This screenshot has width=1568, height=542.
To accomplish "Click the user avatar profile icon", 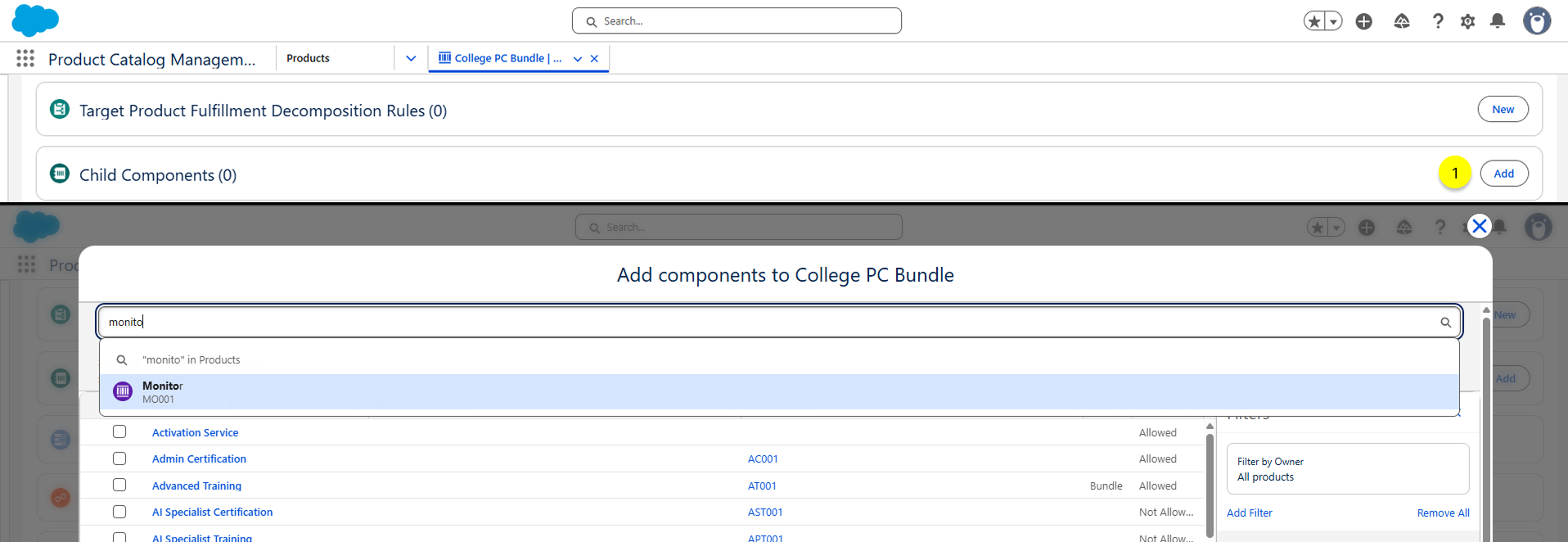I will pyautogui.click(x=1536, y=21).
